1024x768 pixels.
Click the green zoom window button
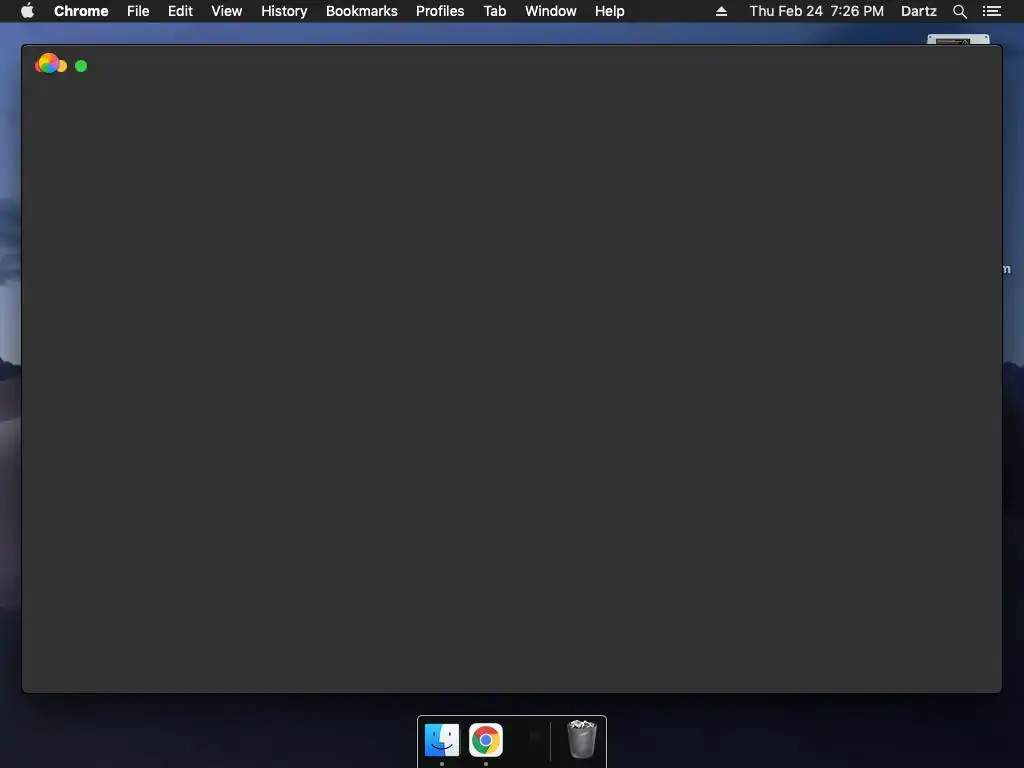pos(81,66)
